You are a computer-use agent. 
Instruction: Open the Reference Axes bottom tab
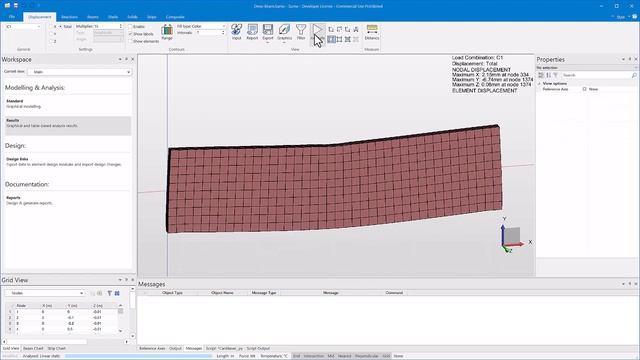coord(152,349)
